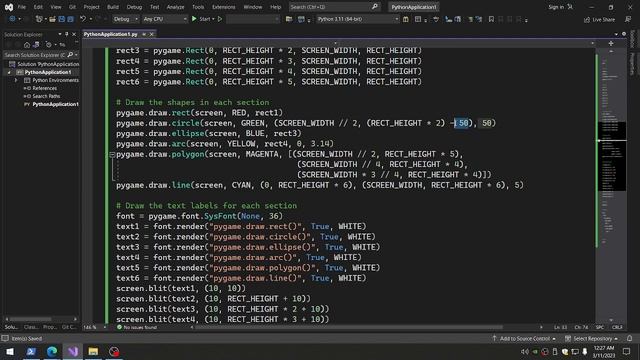Click the Save All icon
Viewport: 640px width, 360px height.
point(70,19)
